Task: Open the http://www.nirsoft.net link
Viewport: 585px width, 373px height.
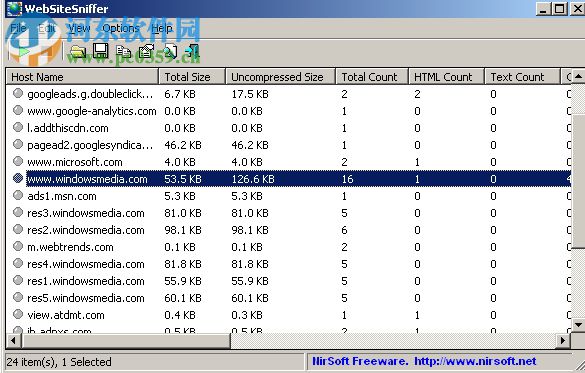Action: pyautogui.click(x=475, y=361)
